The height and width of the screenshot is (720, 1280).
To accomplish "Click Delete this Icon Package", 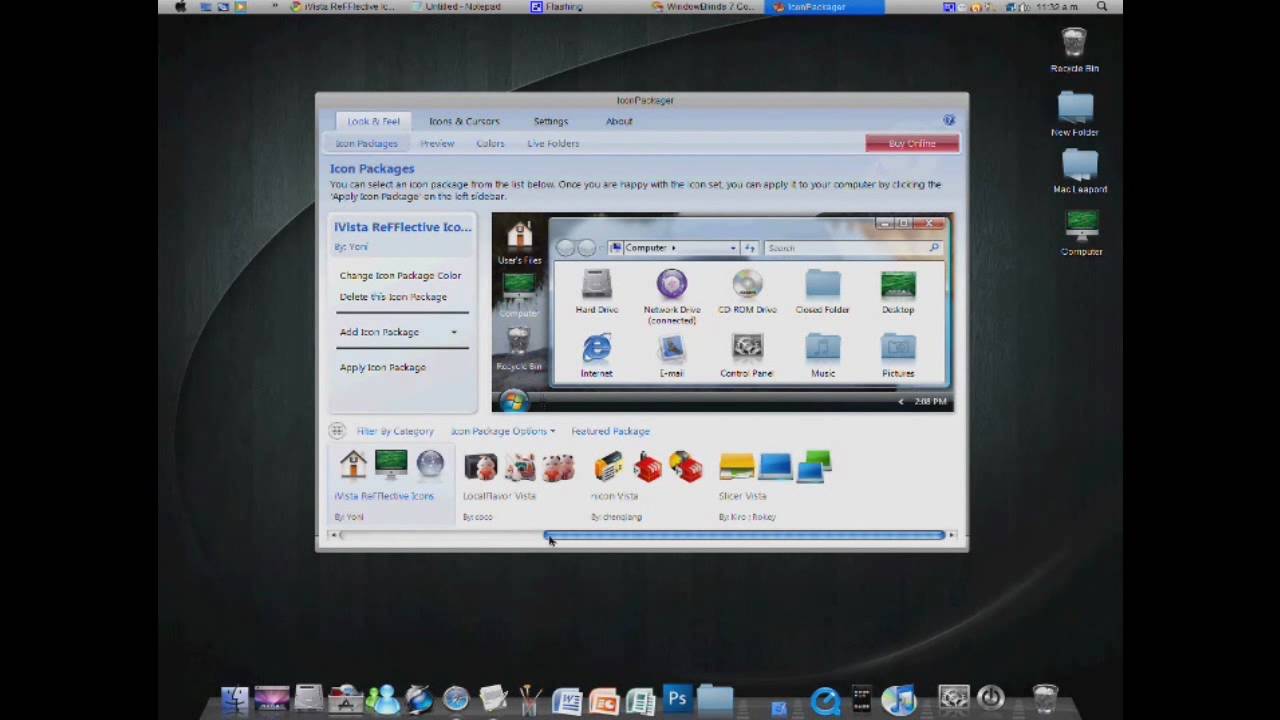I will (393, 296).
